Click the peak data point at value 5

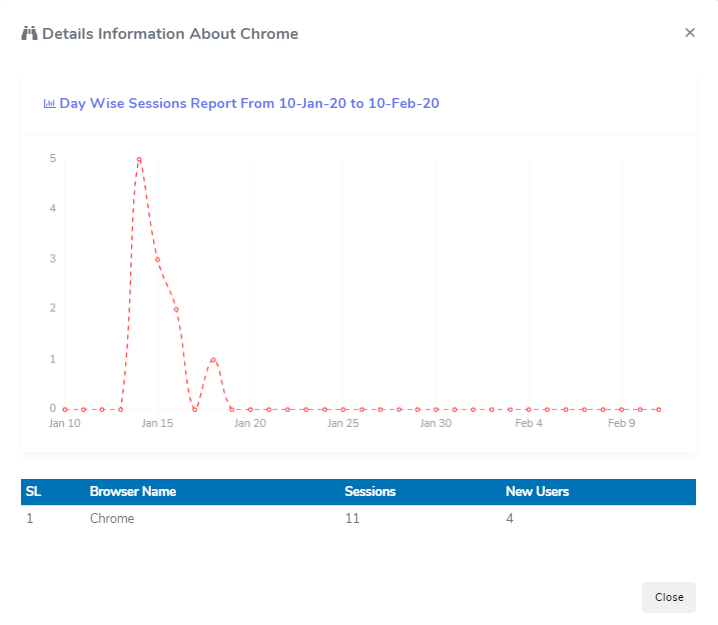pos(139,159)
